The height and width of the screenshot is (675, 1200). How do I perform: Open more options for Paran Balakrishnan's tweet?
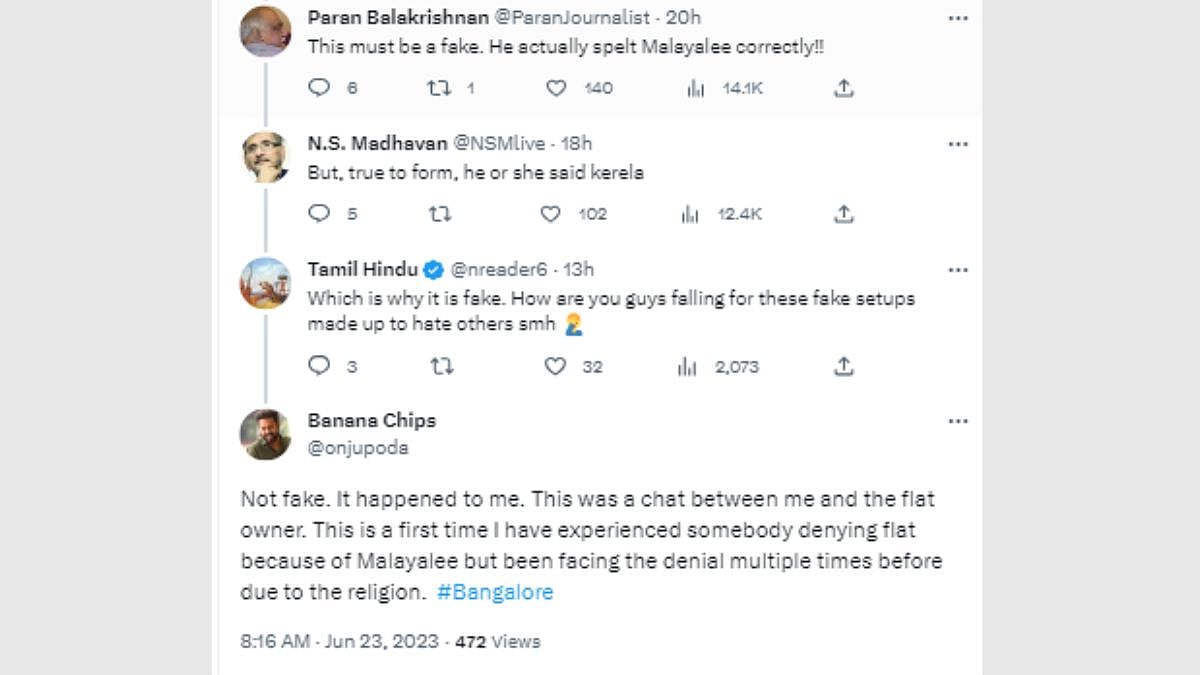958,18
